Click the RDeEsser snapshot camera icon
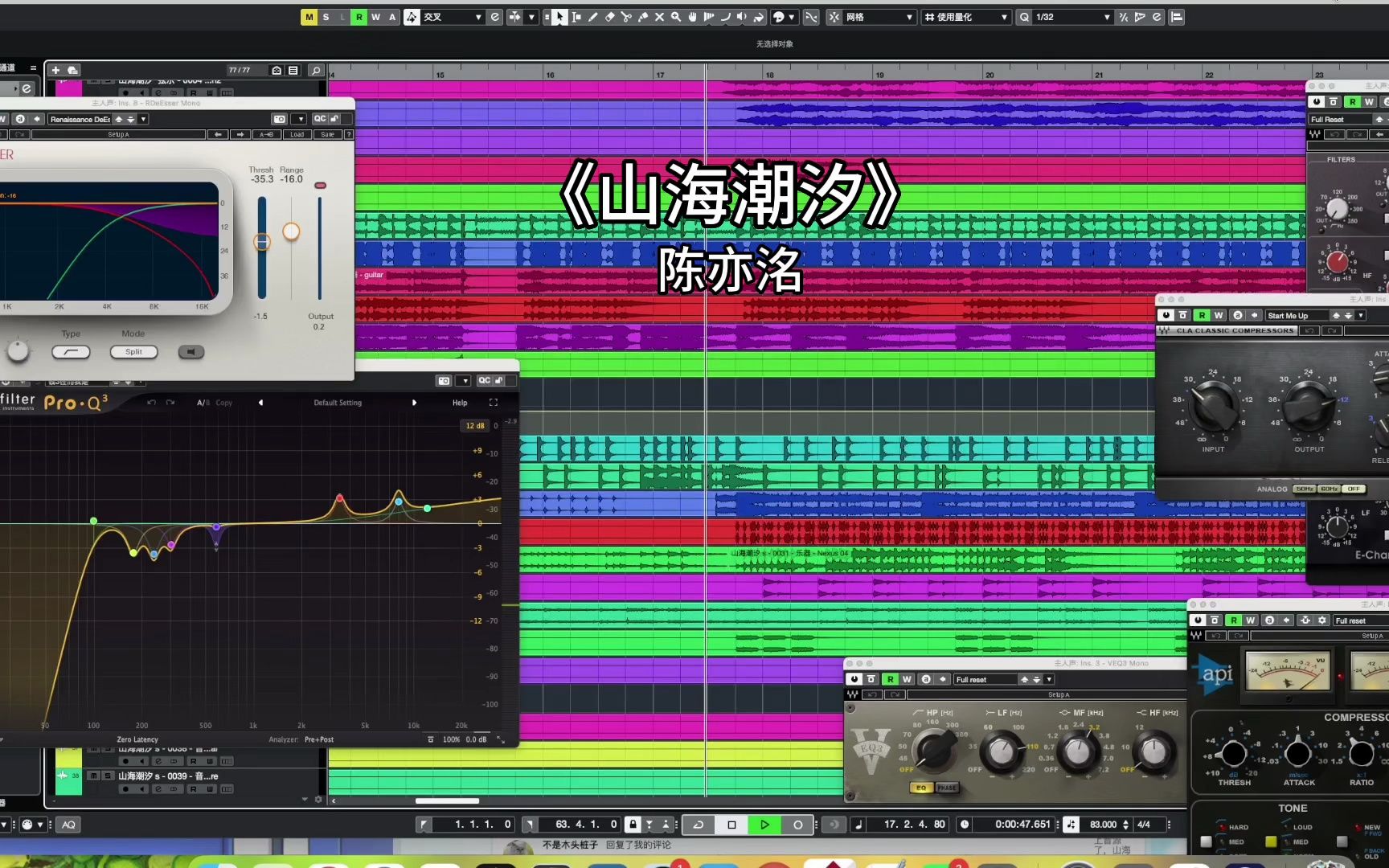 click(x=280, y=119)
